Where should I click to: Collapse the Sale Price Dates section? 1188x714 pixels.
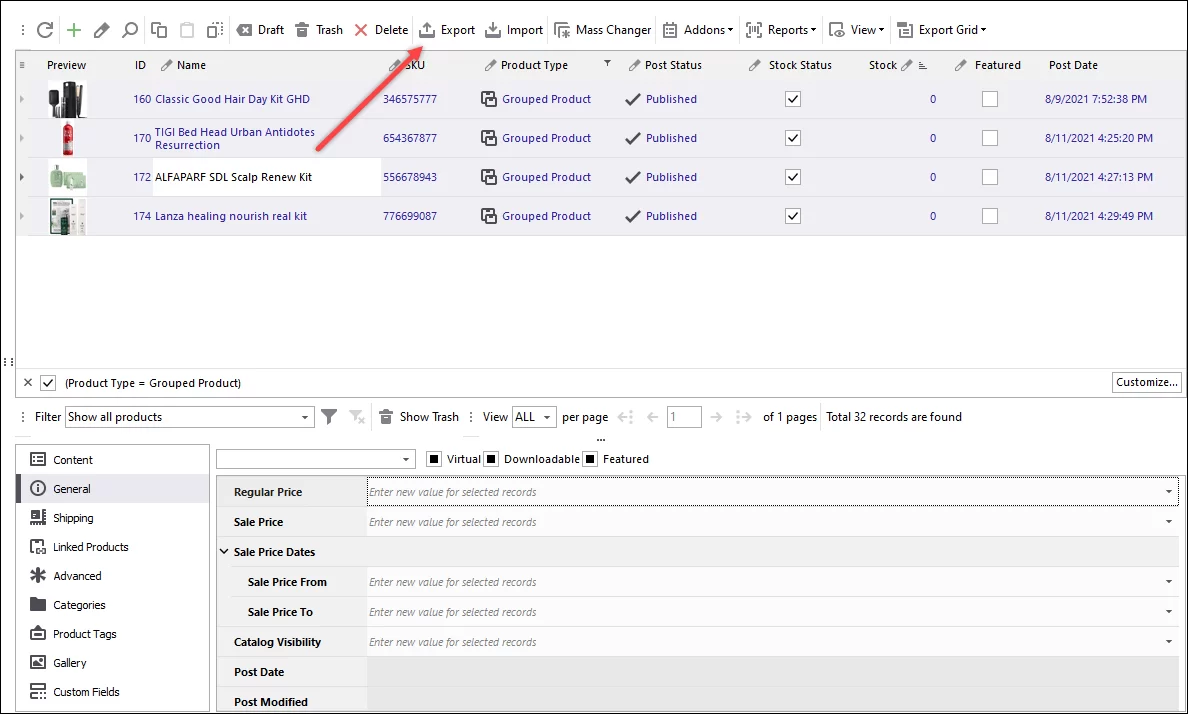224,551
